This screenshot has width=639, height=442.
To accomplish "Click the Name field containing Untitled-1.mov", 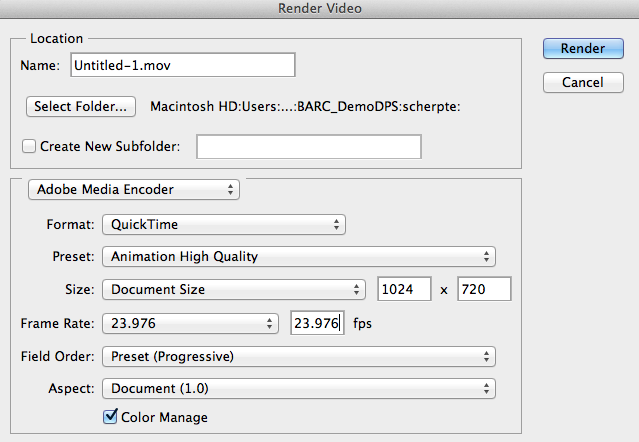I will (182, 65).
